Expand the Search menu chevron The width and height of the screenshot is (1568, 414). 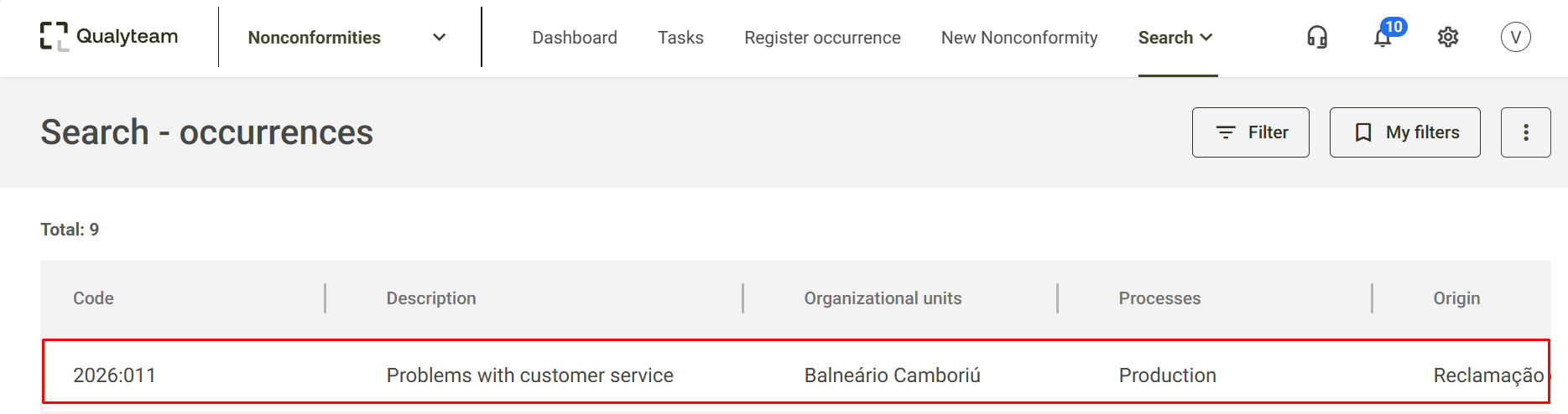click(x=1206, y=38)
